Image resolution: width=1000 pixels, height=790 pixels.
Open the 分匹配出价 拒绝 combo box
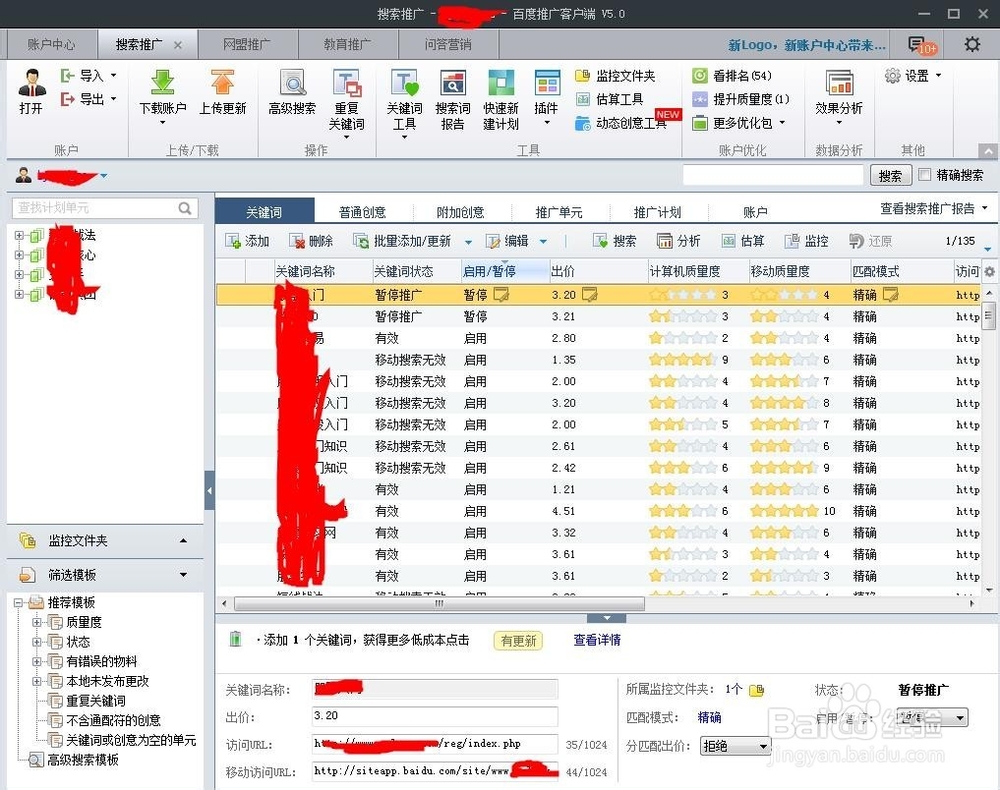(x=735, y=746)
